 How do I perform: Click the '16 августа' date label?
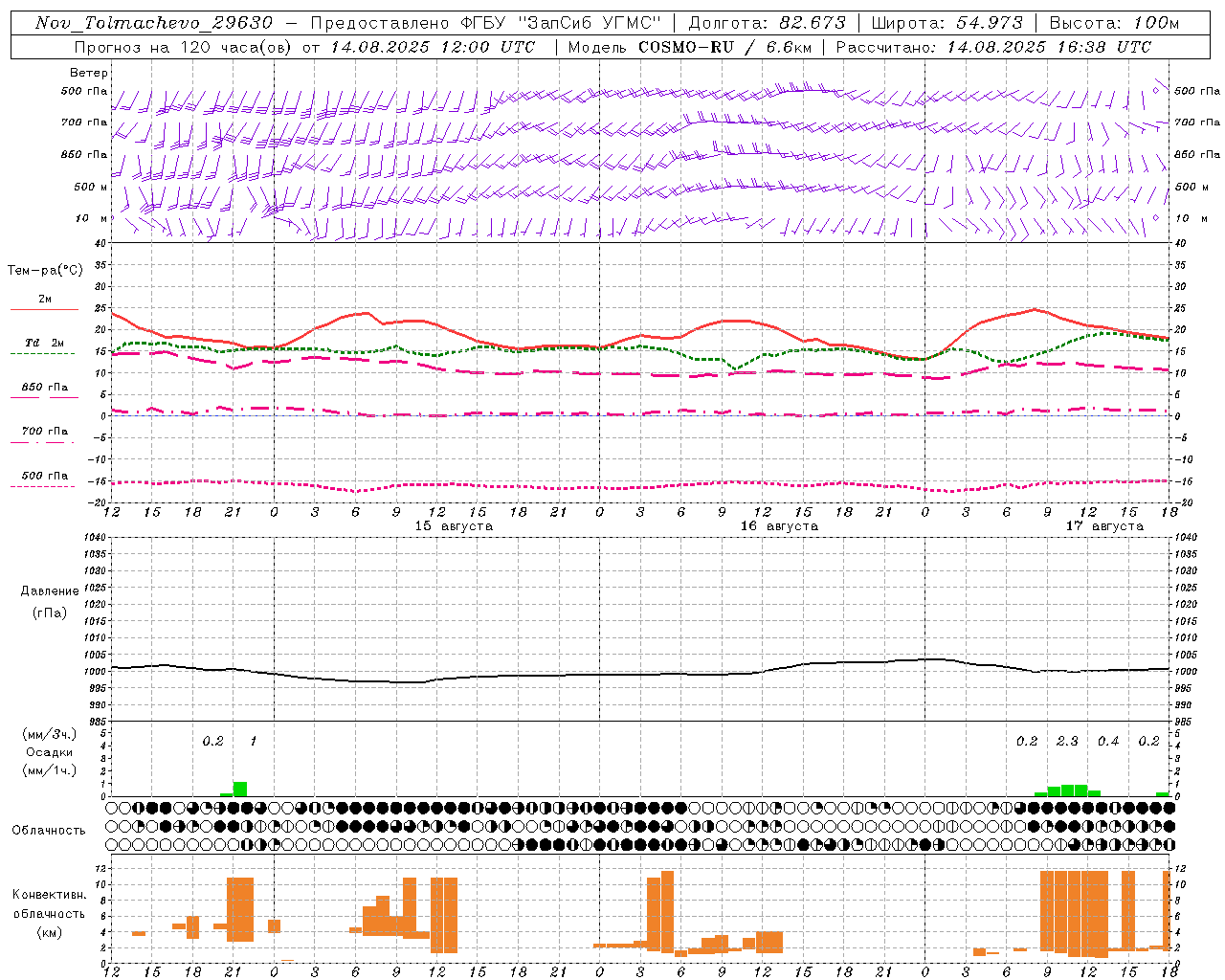pos(779,526)
